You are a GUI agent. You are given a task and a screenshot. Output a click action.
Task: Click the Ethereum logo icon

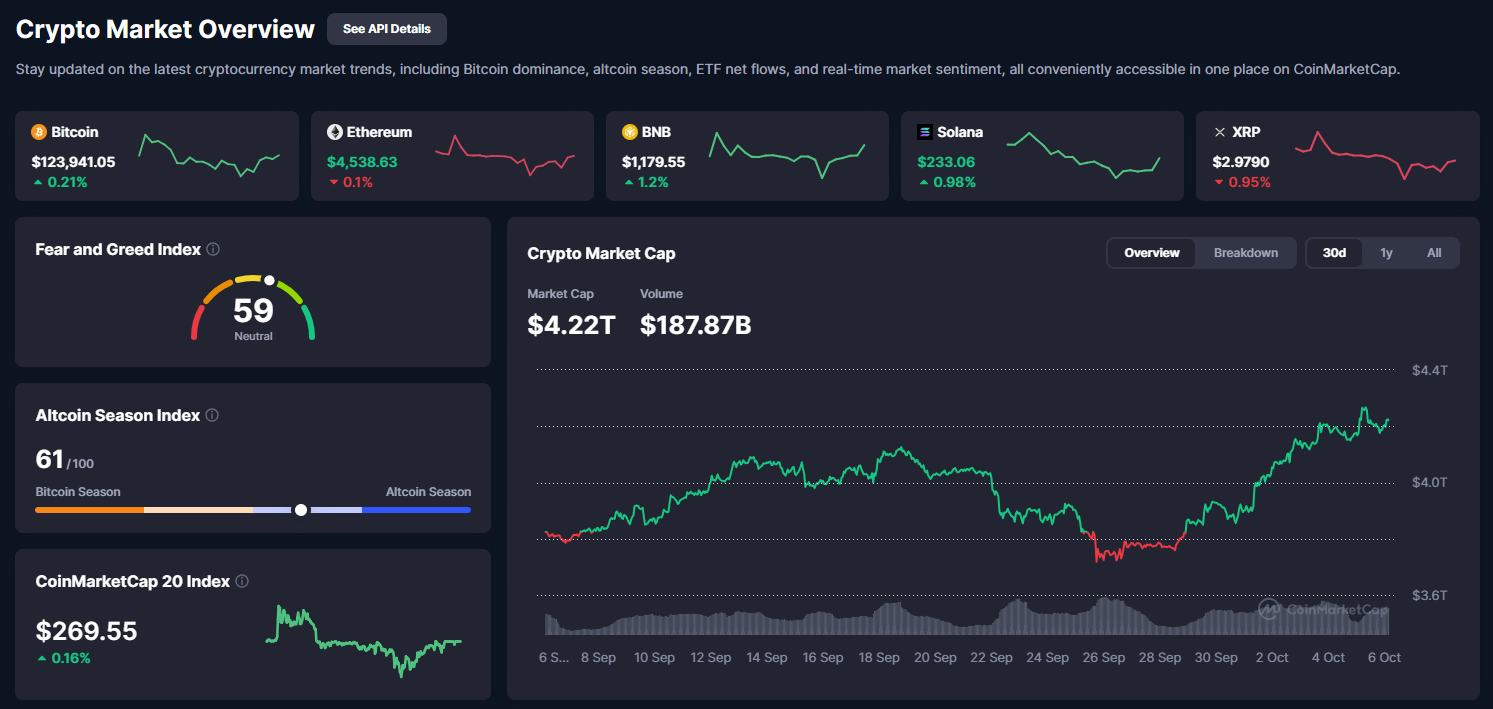335,132
